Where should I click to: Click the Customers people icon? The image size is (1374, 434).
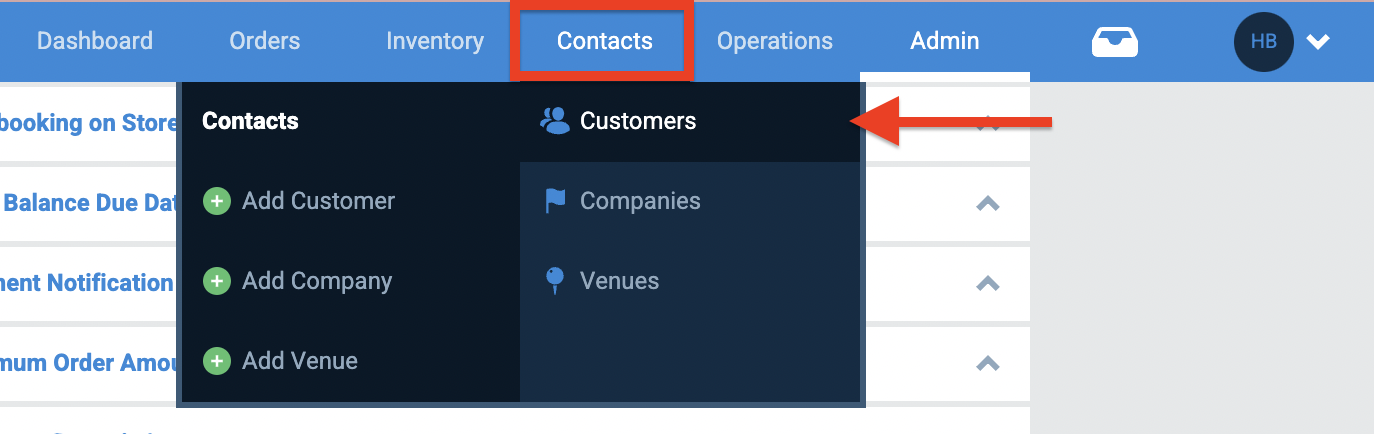tap(554, 121)
